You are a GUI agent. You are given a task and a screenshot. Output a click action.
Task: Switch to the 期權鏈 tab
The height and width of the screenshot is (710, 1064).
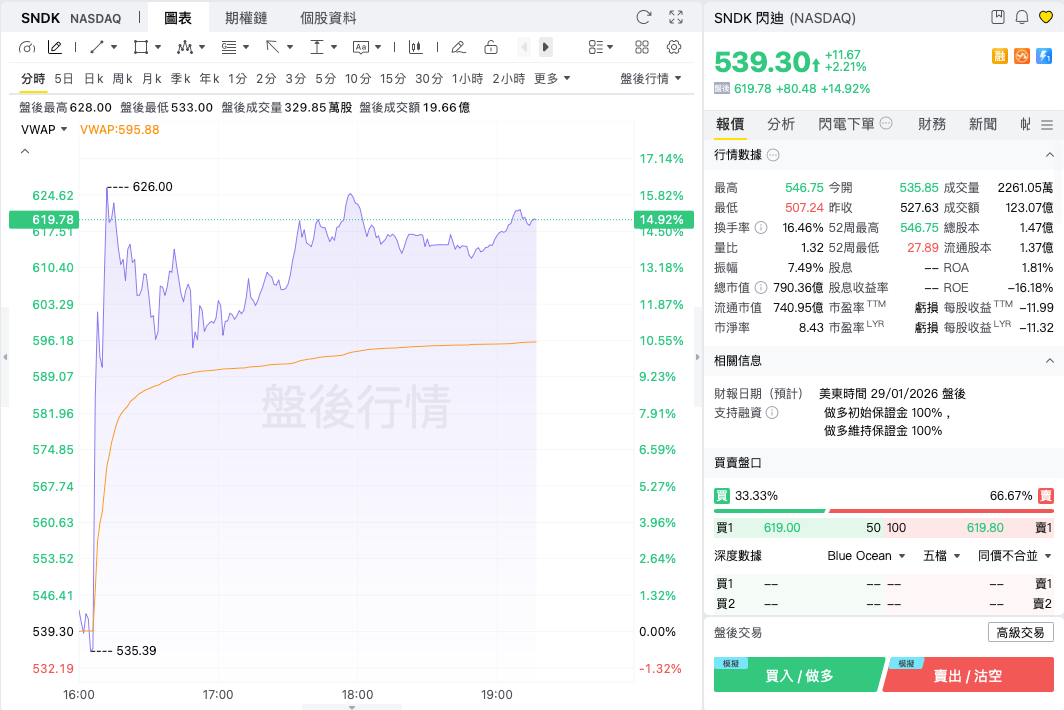[246, 18]
